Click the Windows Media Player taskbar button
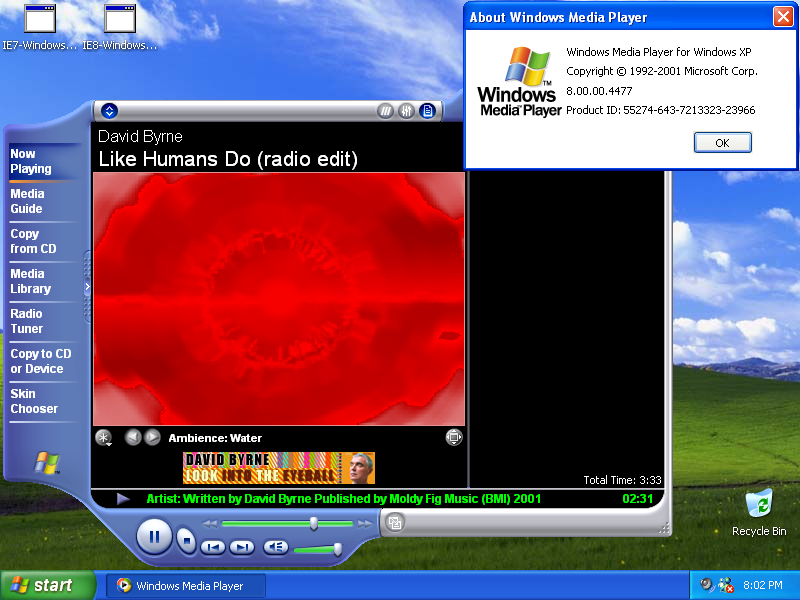 coord(186,586)
